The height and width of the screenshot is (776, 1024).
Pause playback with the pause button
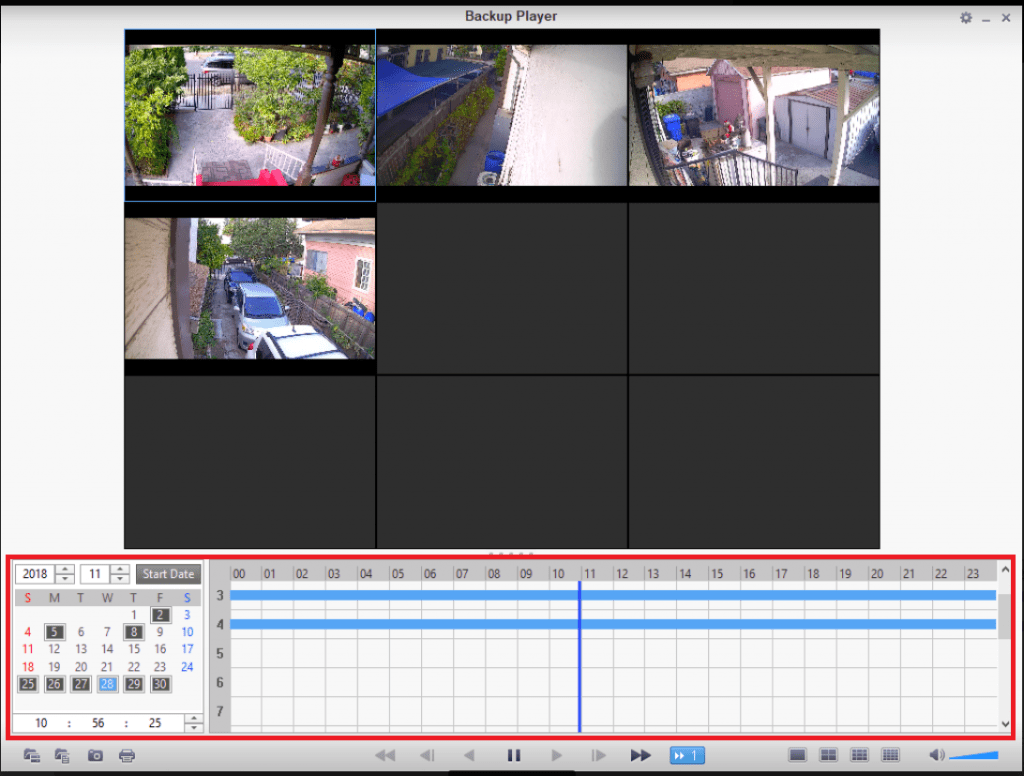(514, 755)
